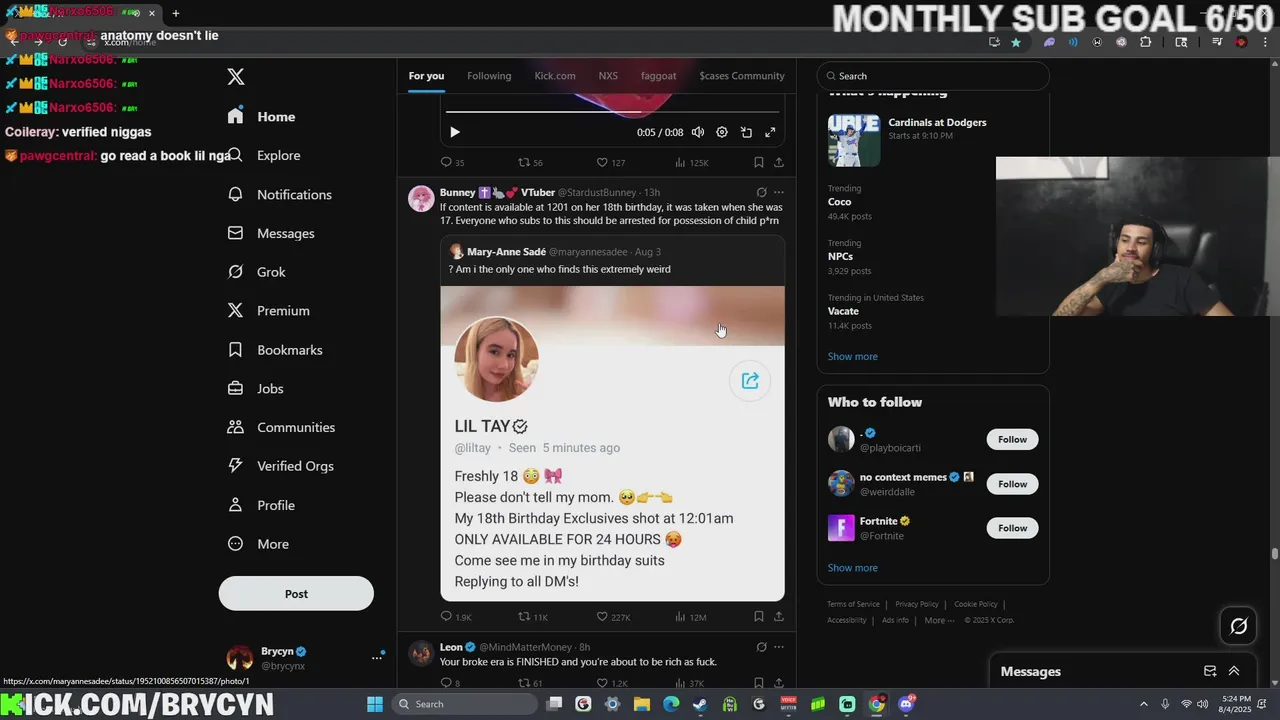
Task: Reply to the post with 35 replies
Action: (453, 162)
